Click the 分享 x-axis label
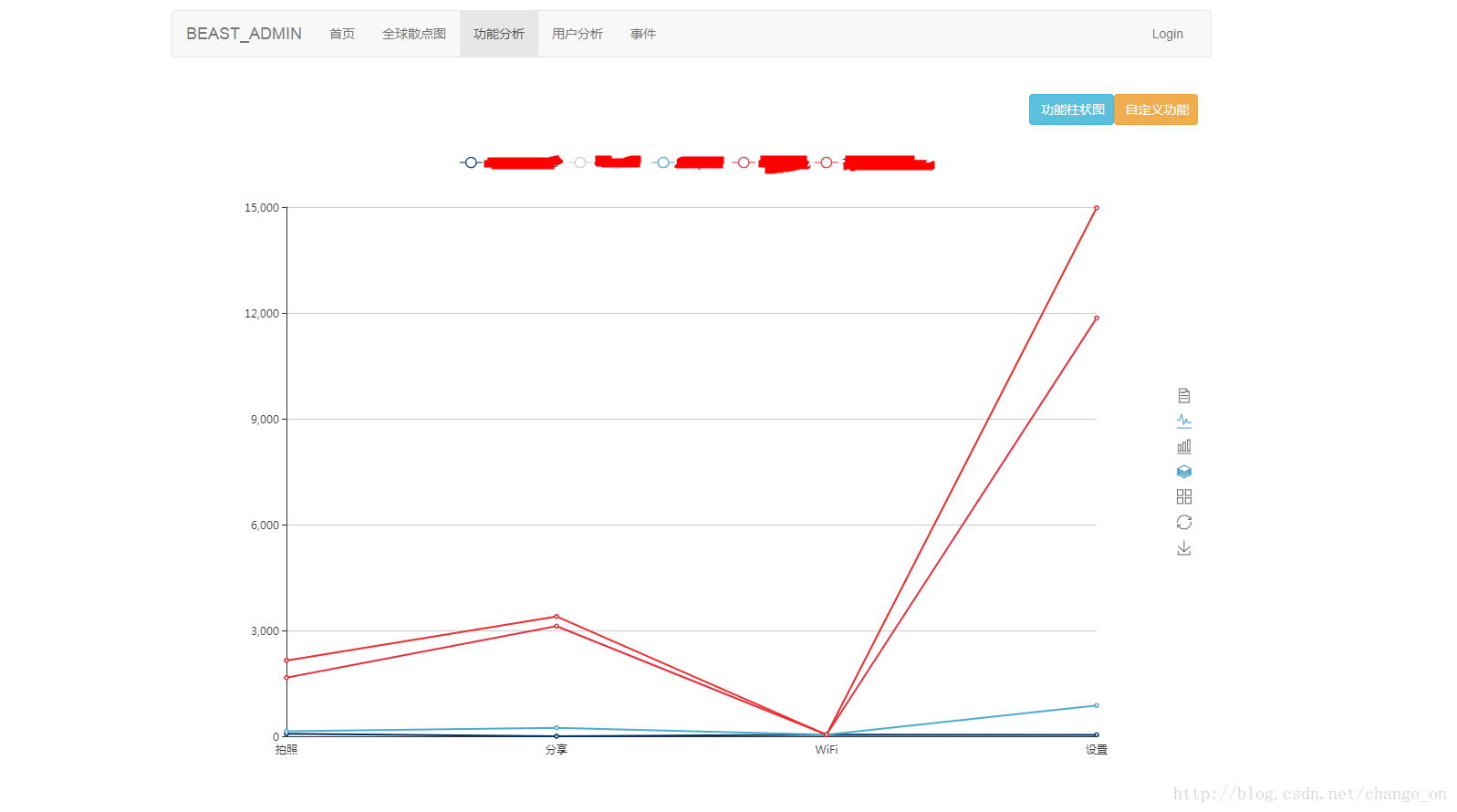 click(x=557, y=750)
